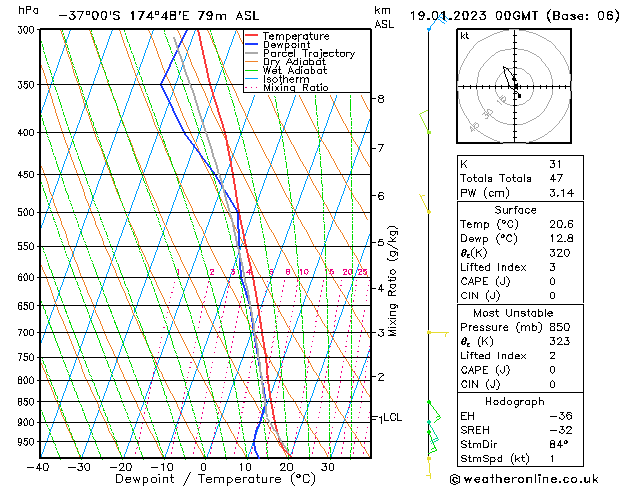Image resolution: width=629 pixels, height=486 pixels.
Task: Click the hodograph wind plot
Action: [514, 86]
